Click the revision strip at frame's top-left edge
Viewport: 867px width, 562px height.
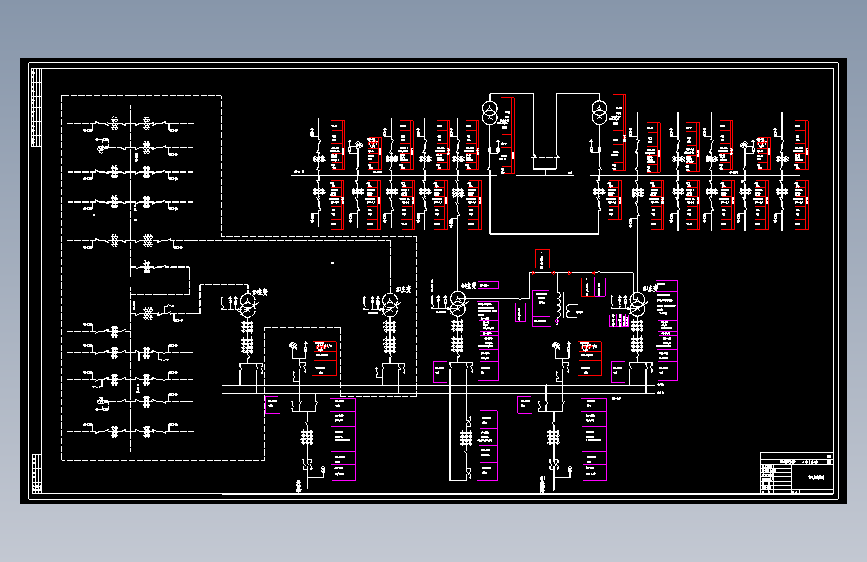tap(36, 107)
